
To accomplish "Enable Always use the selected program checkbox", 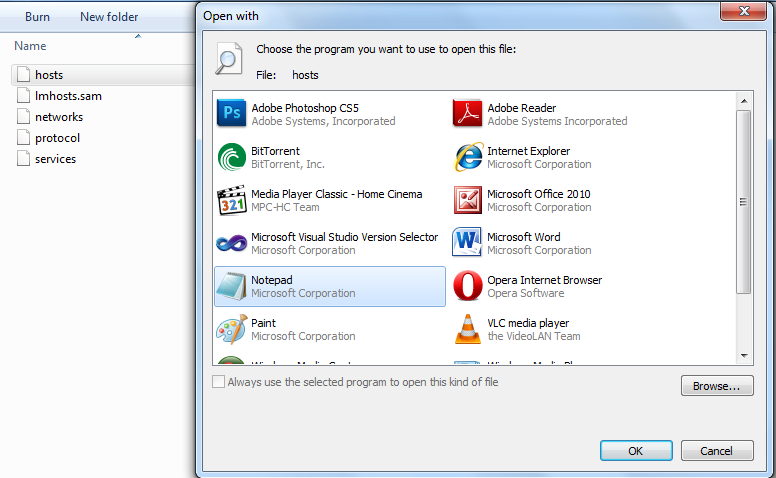I will 218,382.
